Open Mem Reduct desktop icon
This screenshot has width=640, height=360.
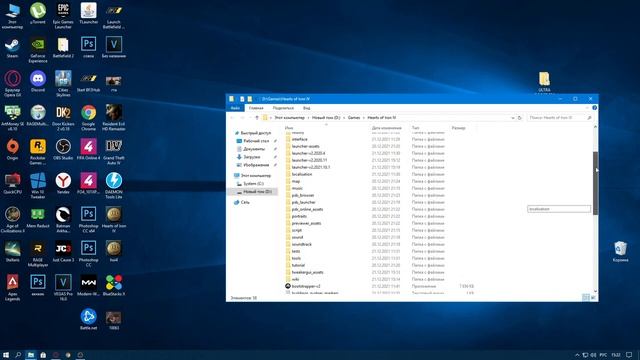(x=38, y=218)
